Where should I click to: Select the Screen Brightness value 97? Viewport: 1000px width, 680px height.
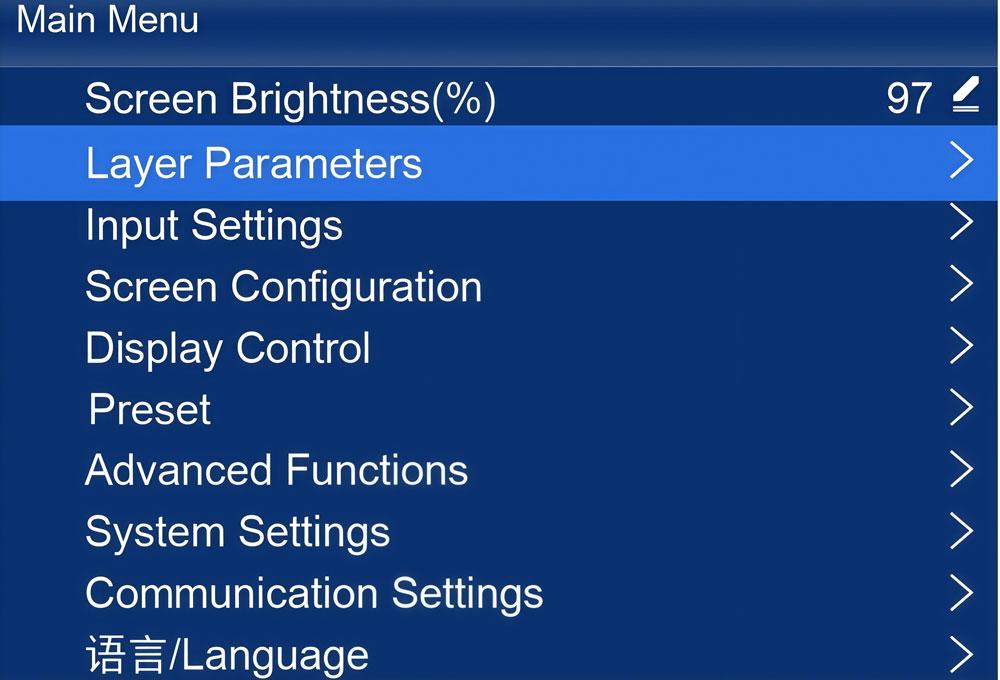909,99
